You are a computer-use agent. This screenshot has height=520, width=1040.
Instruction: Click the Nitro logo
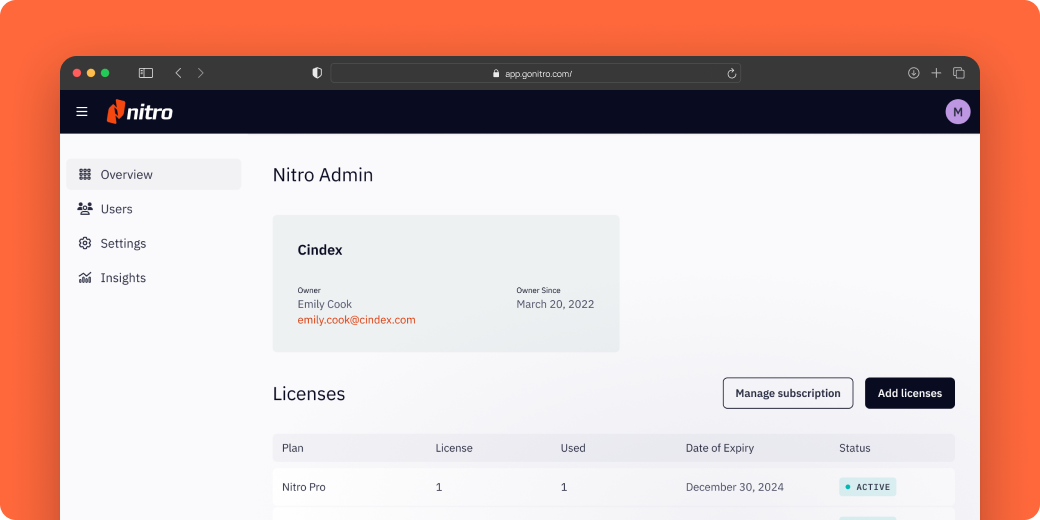click(x=140, y=112)
